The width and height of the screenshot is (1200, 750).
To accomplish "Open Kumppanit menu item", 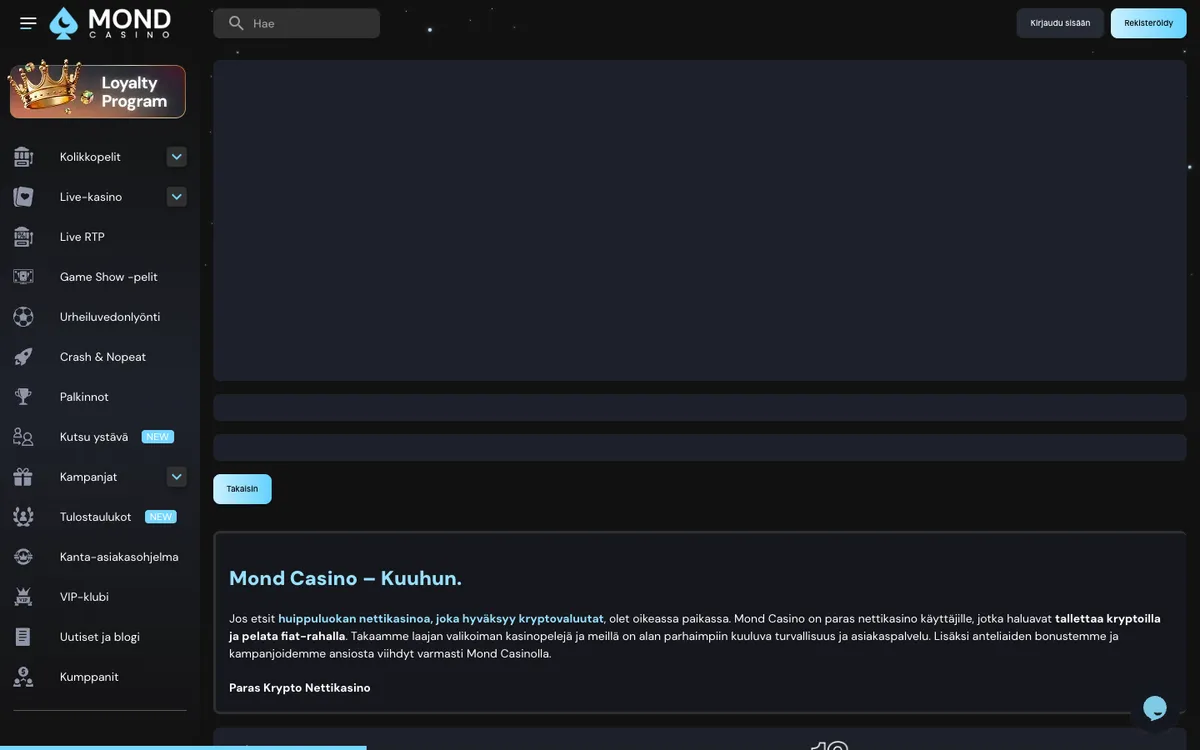I will pos(89,677).
